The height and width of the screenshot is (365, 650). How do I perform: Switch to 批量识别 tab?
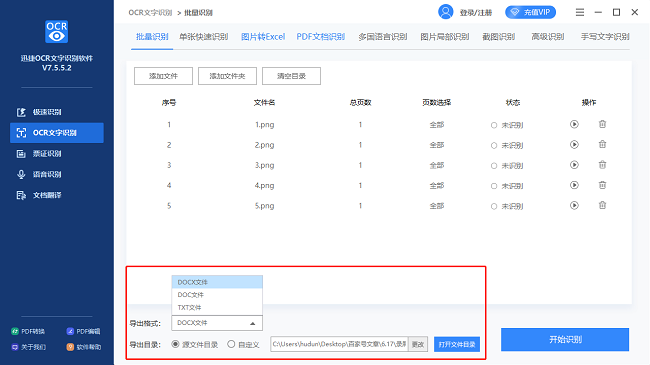(x=152, y=37)
